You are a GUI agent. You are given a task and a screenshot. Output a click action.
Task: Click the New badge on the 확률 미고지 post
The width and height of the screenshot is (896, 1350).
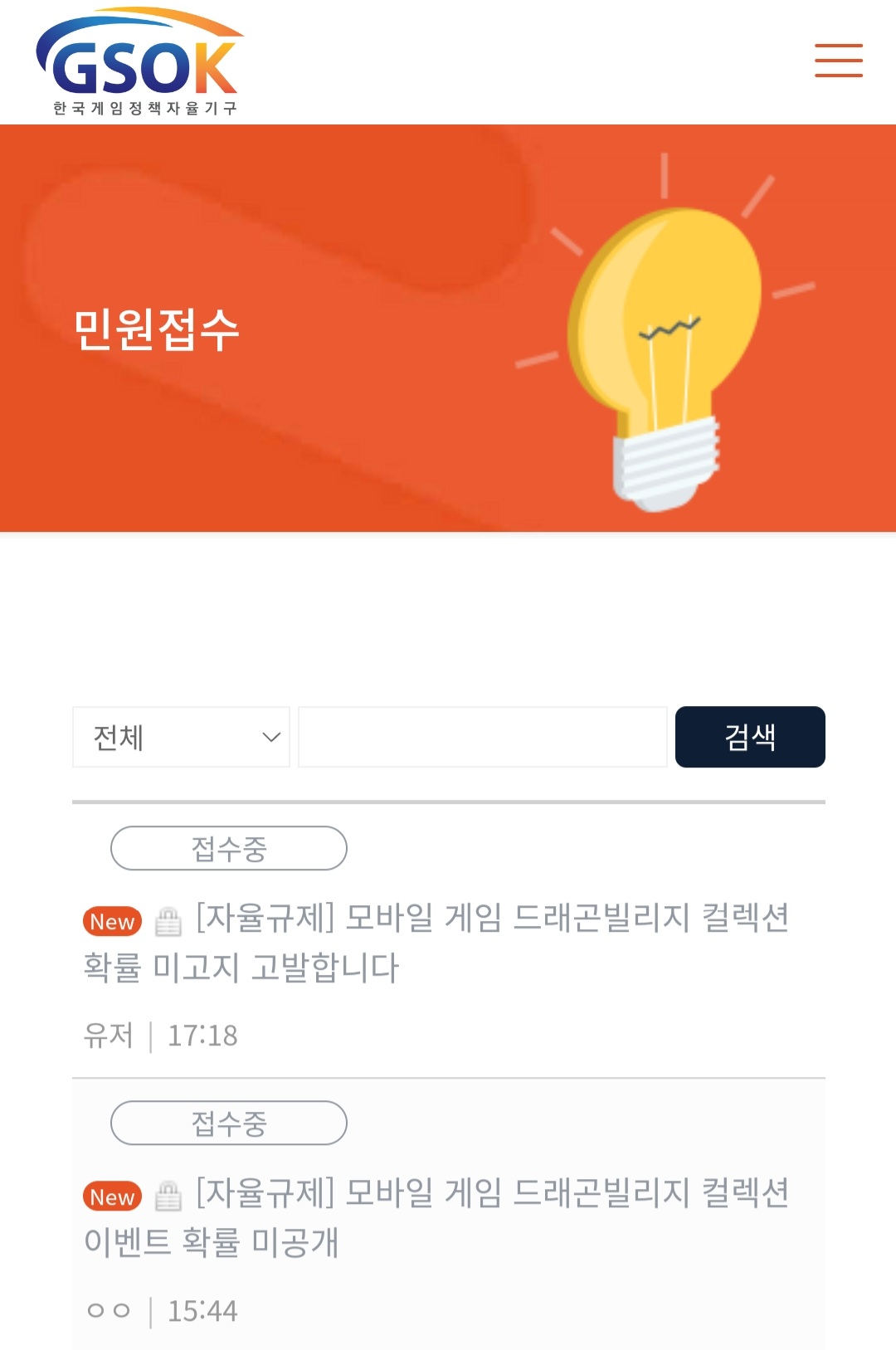click(112, 921)
